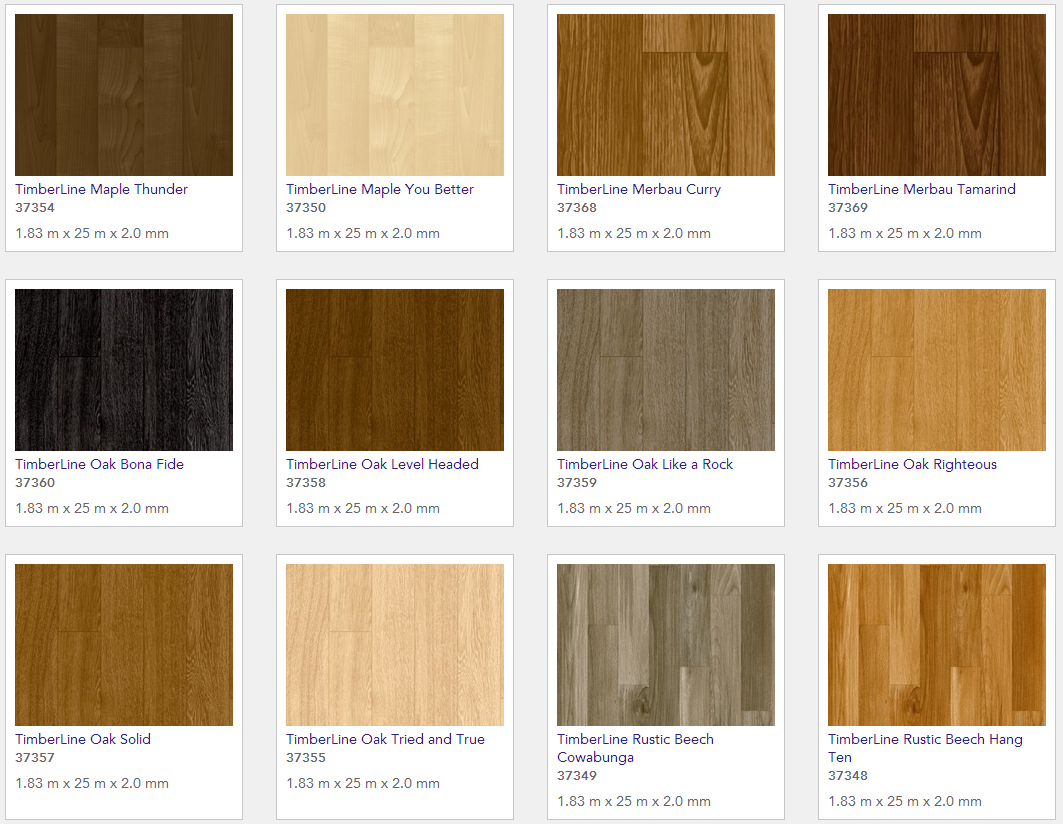
Task: Visit the TimberLine Oak Tried and True link
Action: (385, 739)
